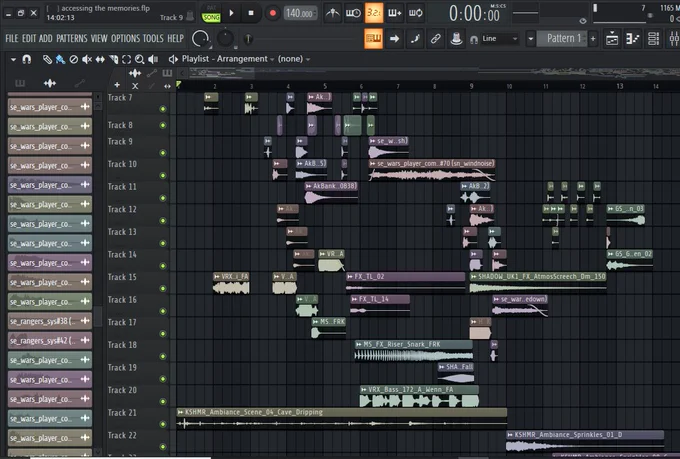Open the pattern list dropdown arrow

pyautogui.click(x=530, y=39)
